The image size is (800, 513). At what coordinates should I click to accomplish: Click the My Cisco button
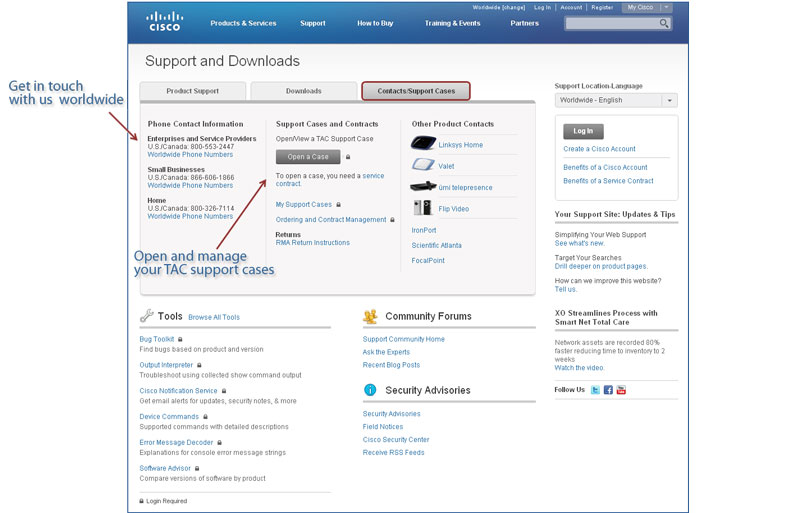640,7
